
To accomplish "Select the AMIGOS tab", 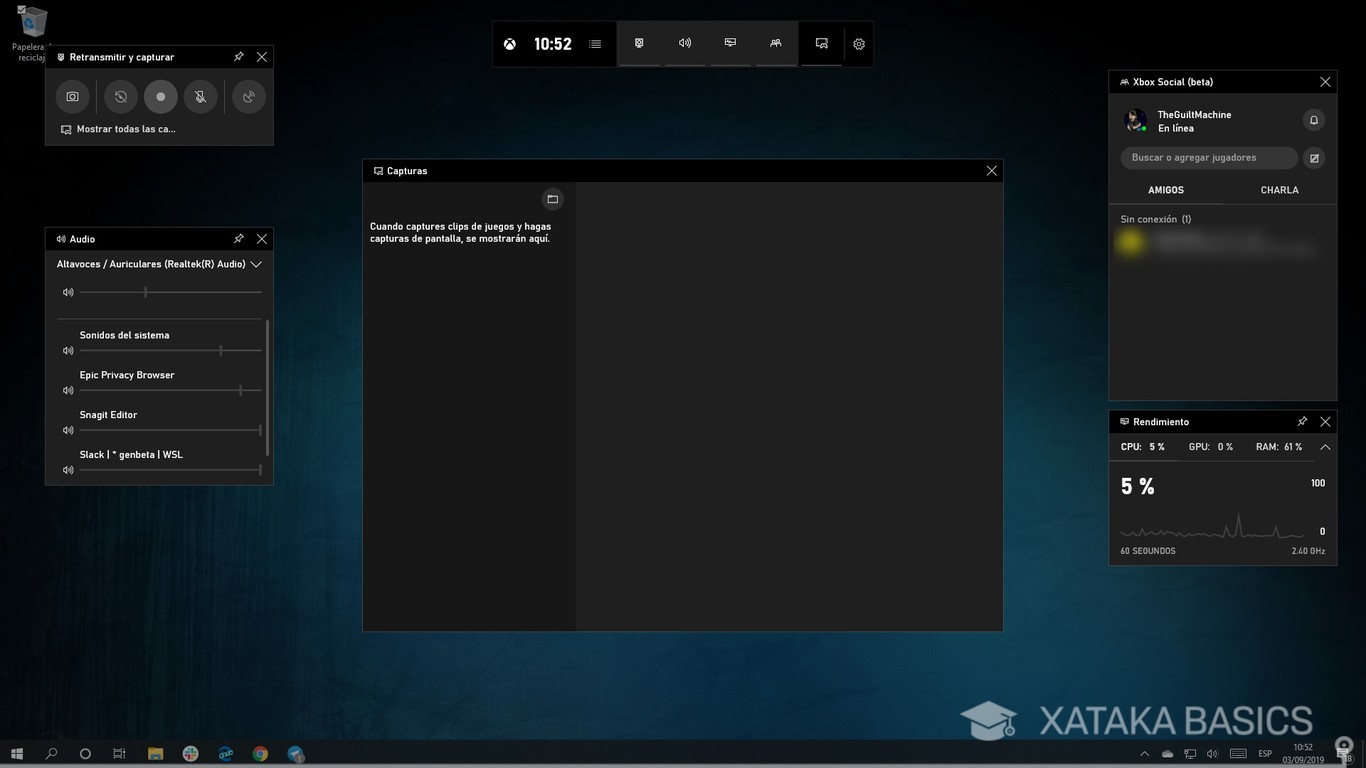I will click(x=1165, y=189).
